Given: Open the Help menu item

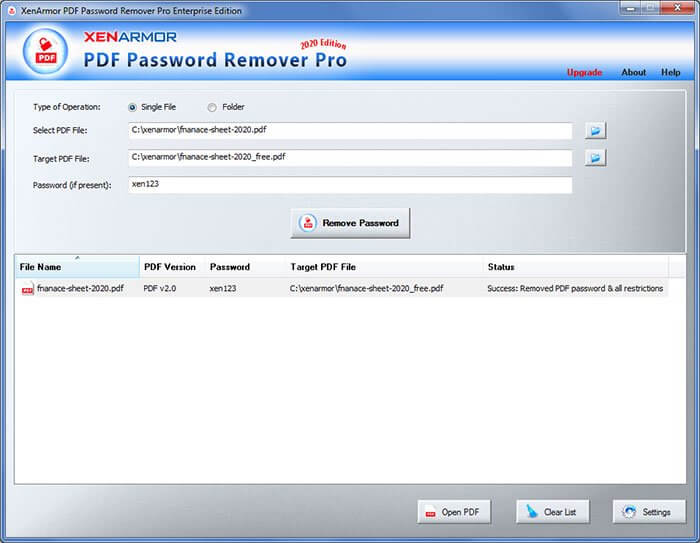Looking at the screenshot, I should pyautogui.click(x=671, y=72).
